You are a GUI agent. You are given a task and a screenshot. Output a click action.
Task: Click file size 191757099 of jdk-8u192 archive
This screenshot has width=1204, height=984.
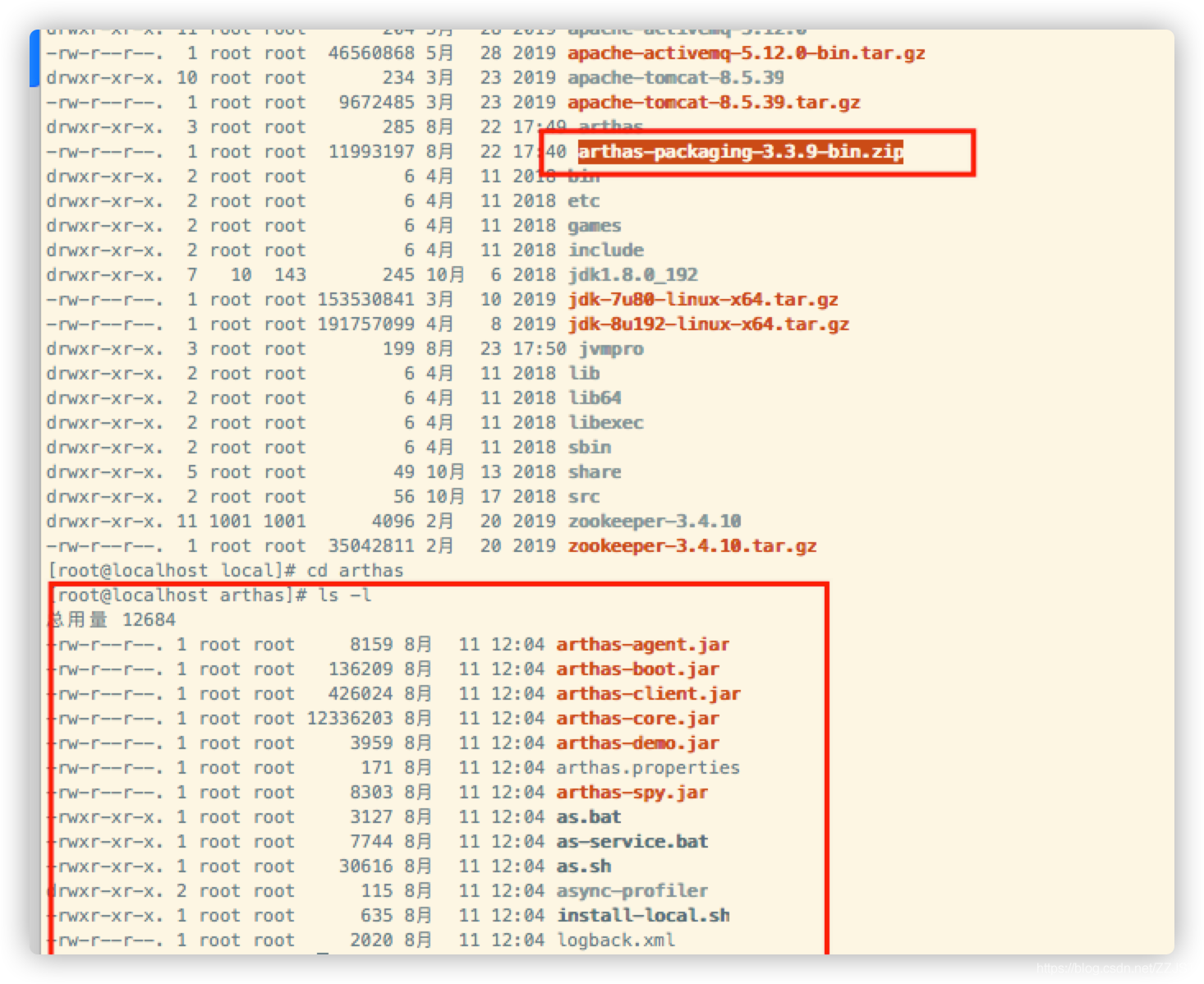365,324
